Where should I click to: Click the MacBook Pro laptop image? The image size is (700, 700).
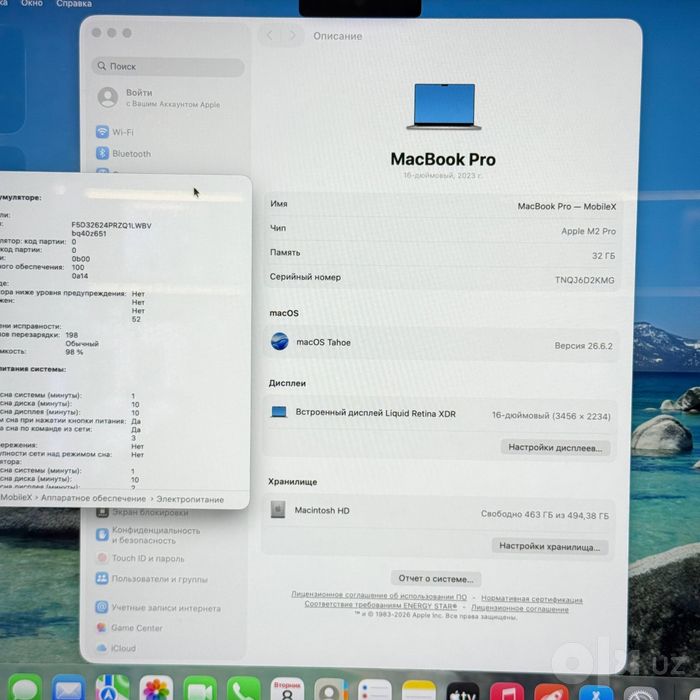click(x=444, y=107)
